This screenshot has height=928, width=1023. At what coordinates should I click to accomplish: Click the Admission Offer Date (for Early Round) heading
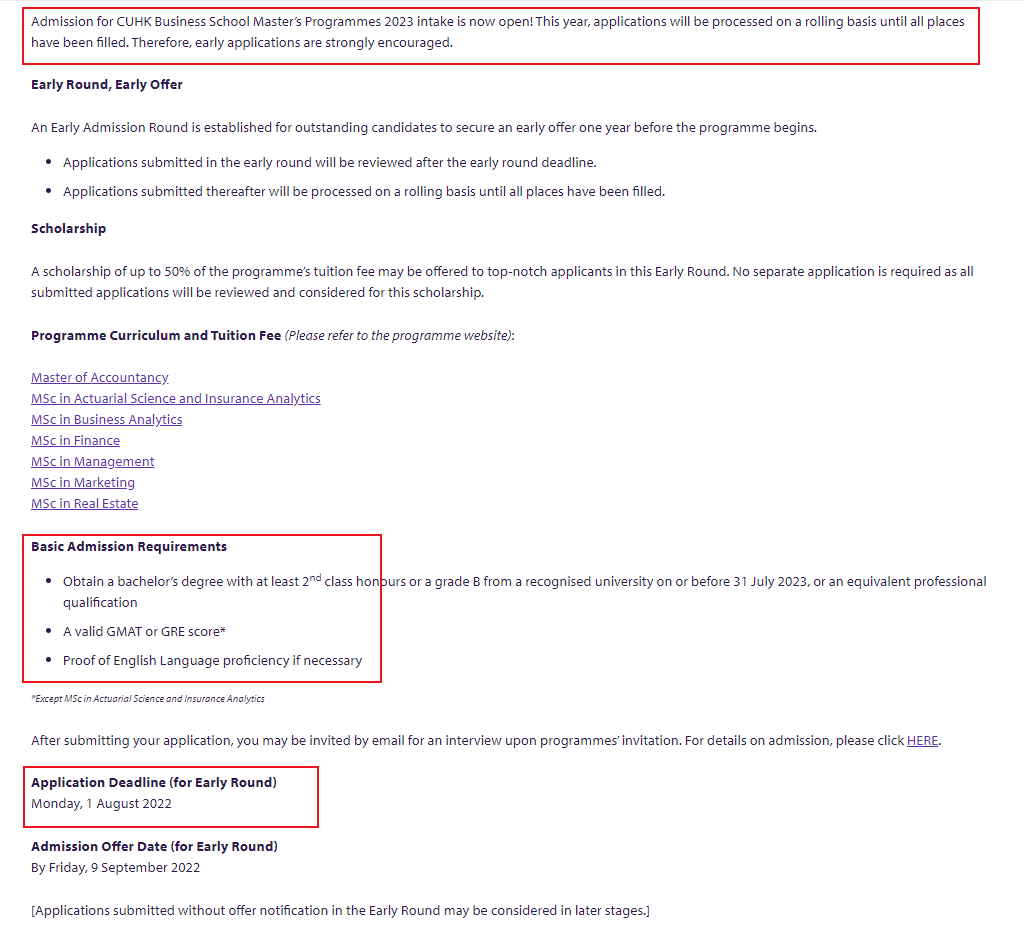point(154,847)
